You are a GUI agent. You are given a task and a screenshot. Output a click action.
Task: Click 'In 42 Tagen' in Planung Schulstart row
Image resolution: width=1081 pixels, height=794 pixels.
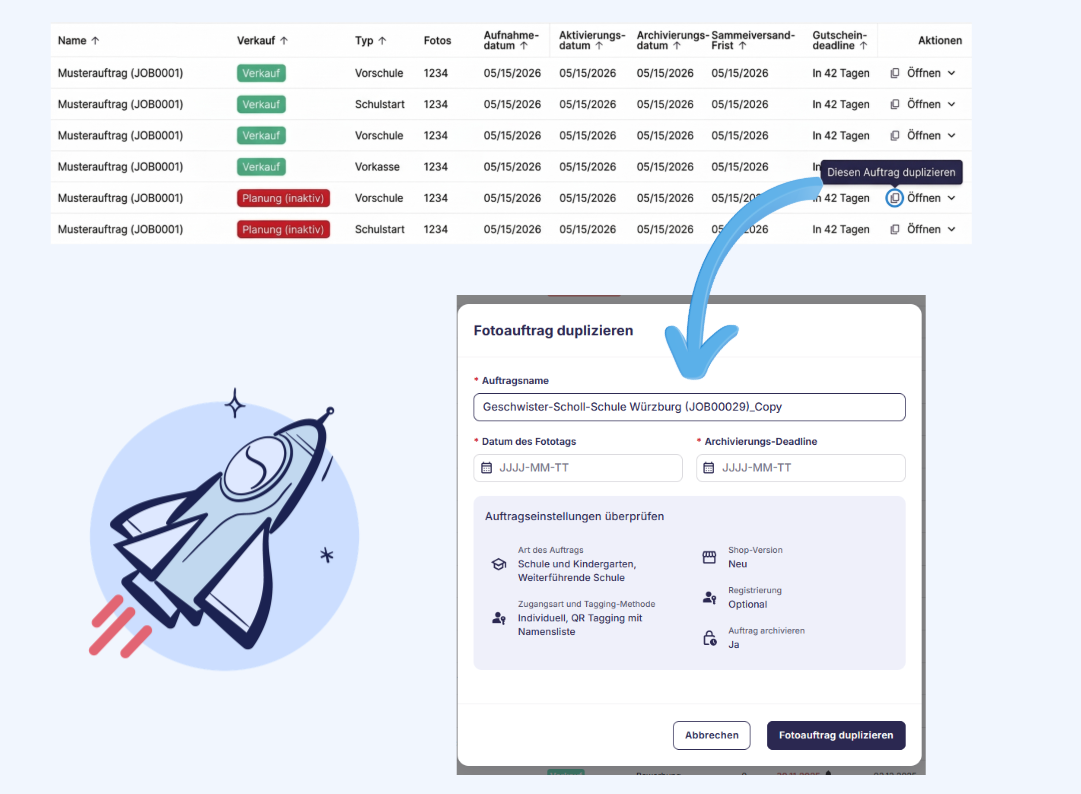(x=841, y=230)
